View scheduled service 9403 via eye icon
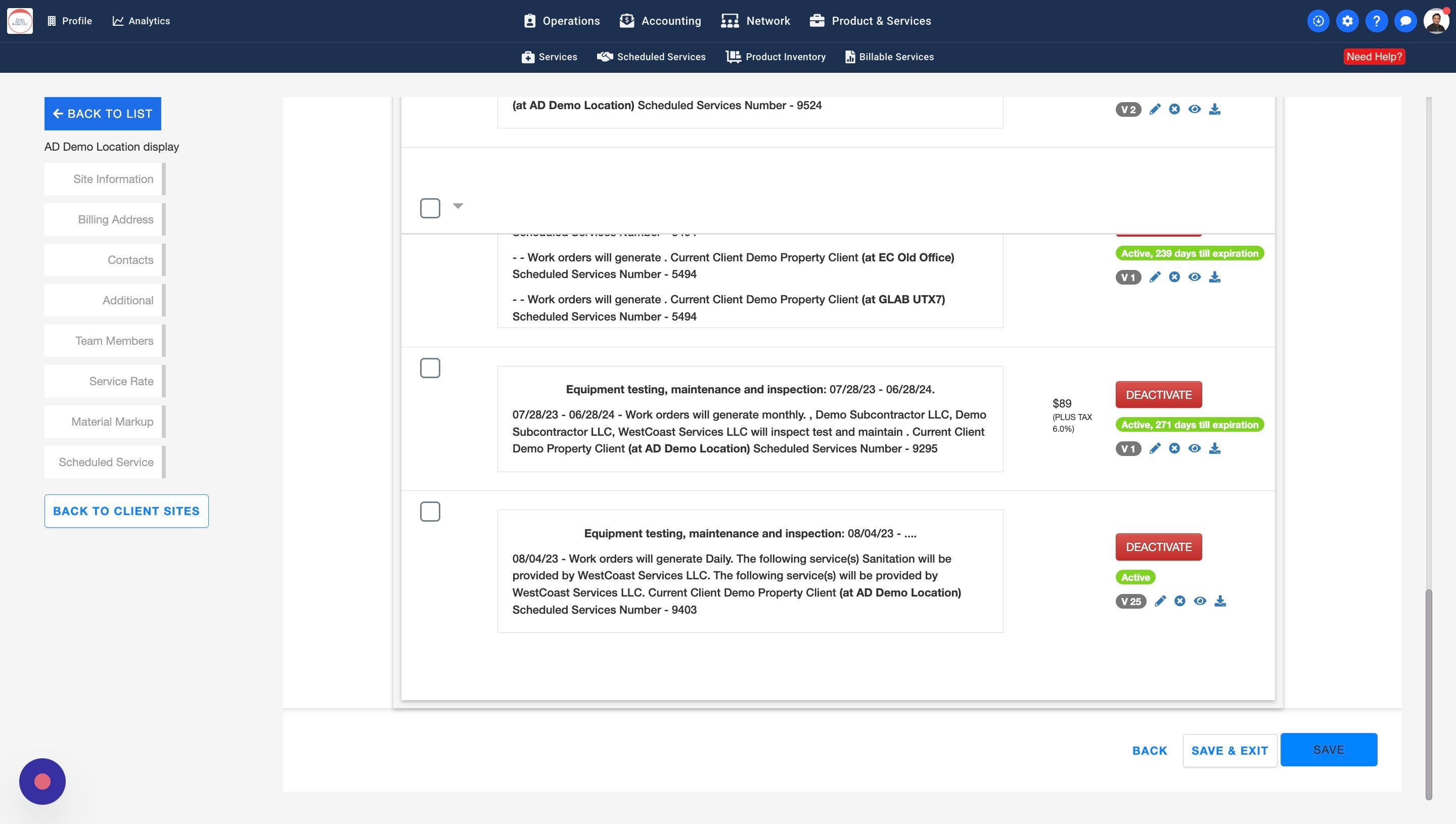The height and width of the screenshot is (824, 1456). [1200, 601]
